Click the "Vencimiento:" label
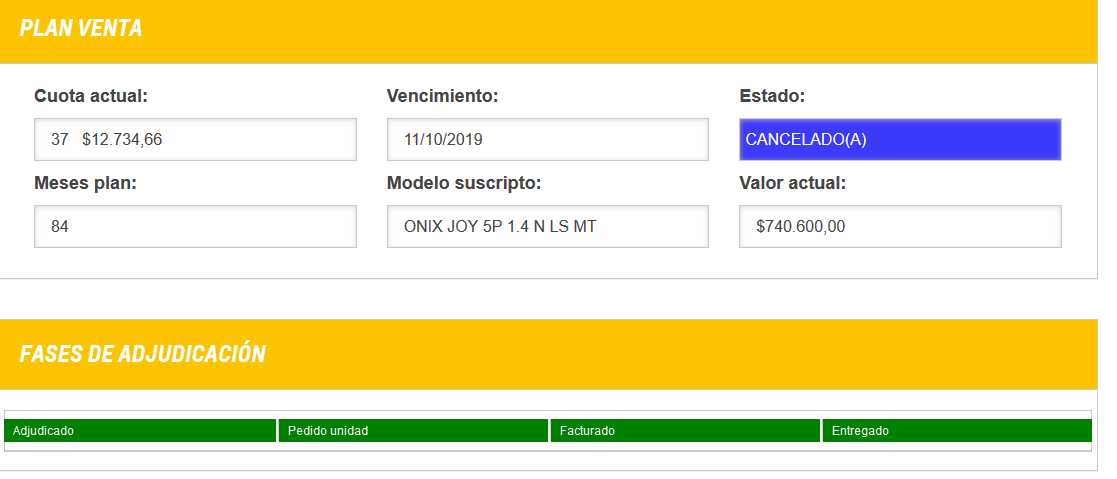The height and width of the screenshot is (479, 1117). coord(442,96)
